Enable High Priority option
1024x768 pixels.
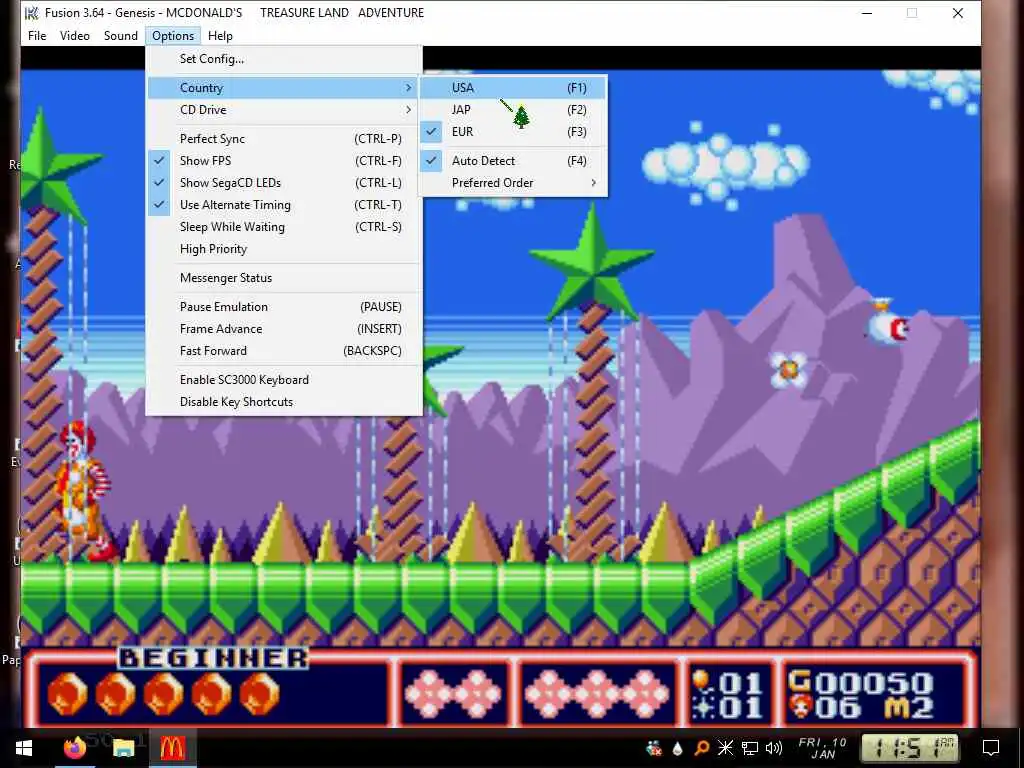click(x=284, y=249)
